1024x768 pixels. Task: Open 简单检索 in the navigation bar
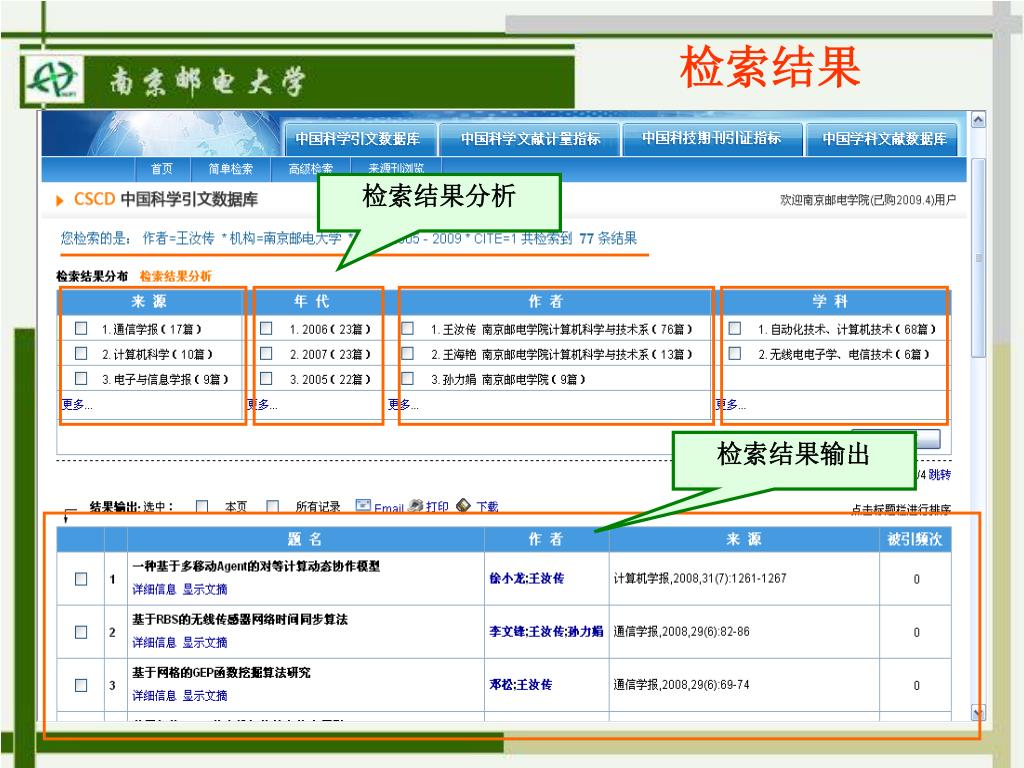pyautogui.click(x=231, y=168)
